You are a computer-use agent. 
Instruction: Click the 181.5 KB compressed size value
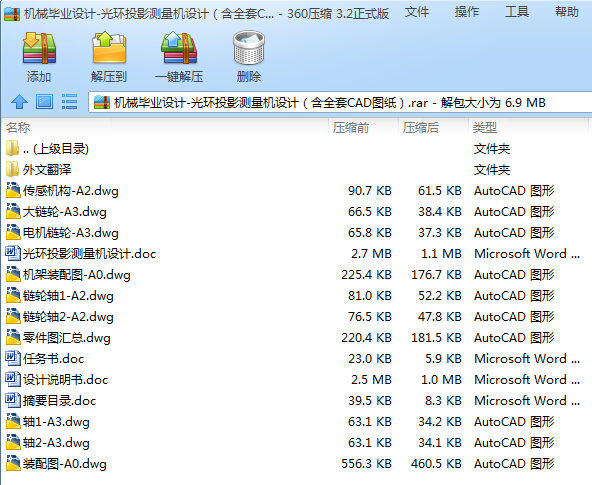point(436,338)
